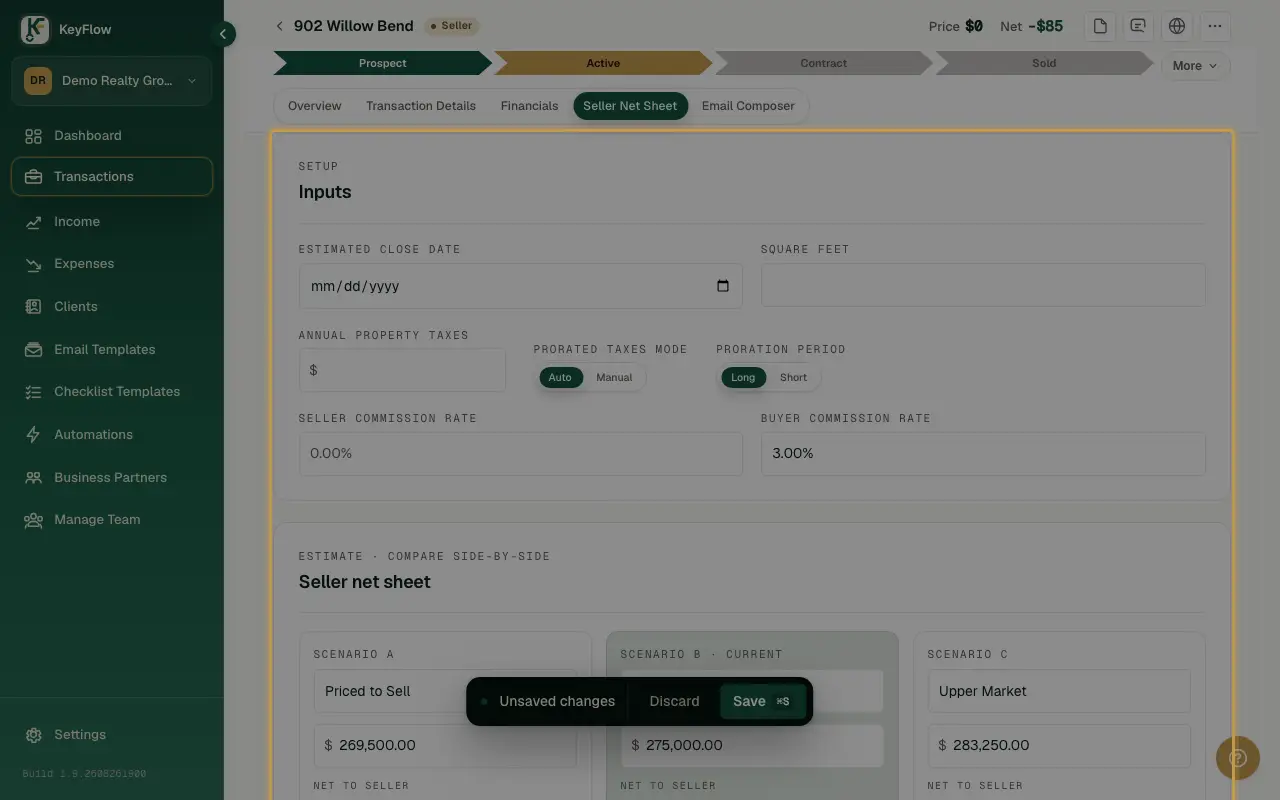Viewport: 1280px width, 800px height.
Task: Click the Net -$85 value in the header
Action: click(x=1046, y=26)
